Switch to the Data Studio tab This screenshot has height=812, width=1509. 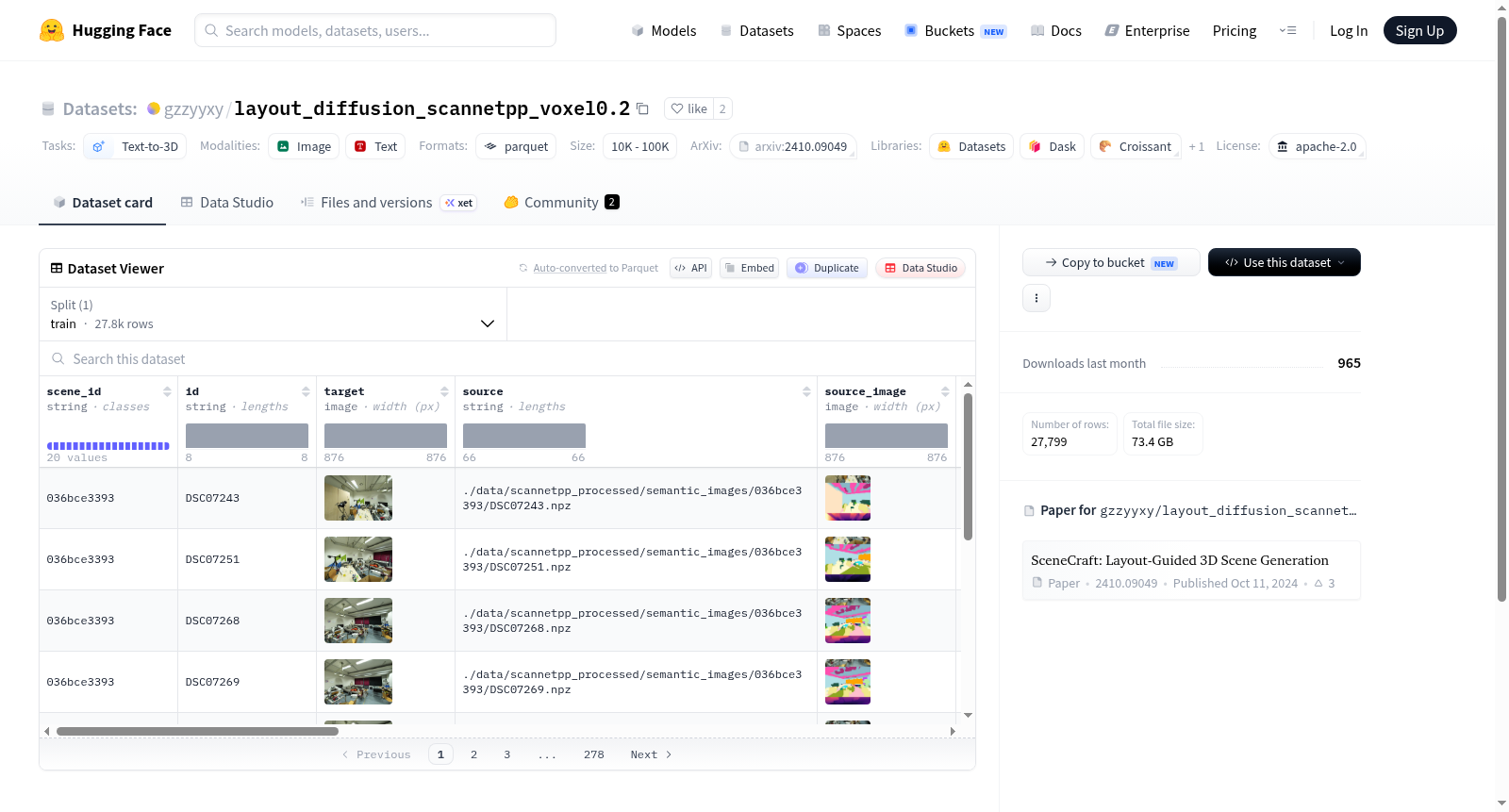tap(227, 203)
